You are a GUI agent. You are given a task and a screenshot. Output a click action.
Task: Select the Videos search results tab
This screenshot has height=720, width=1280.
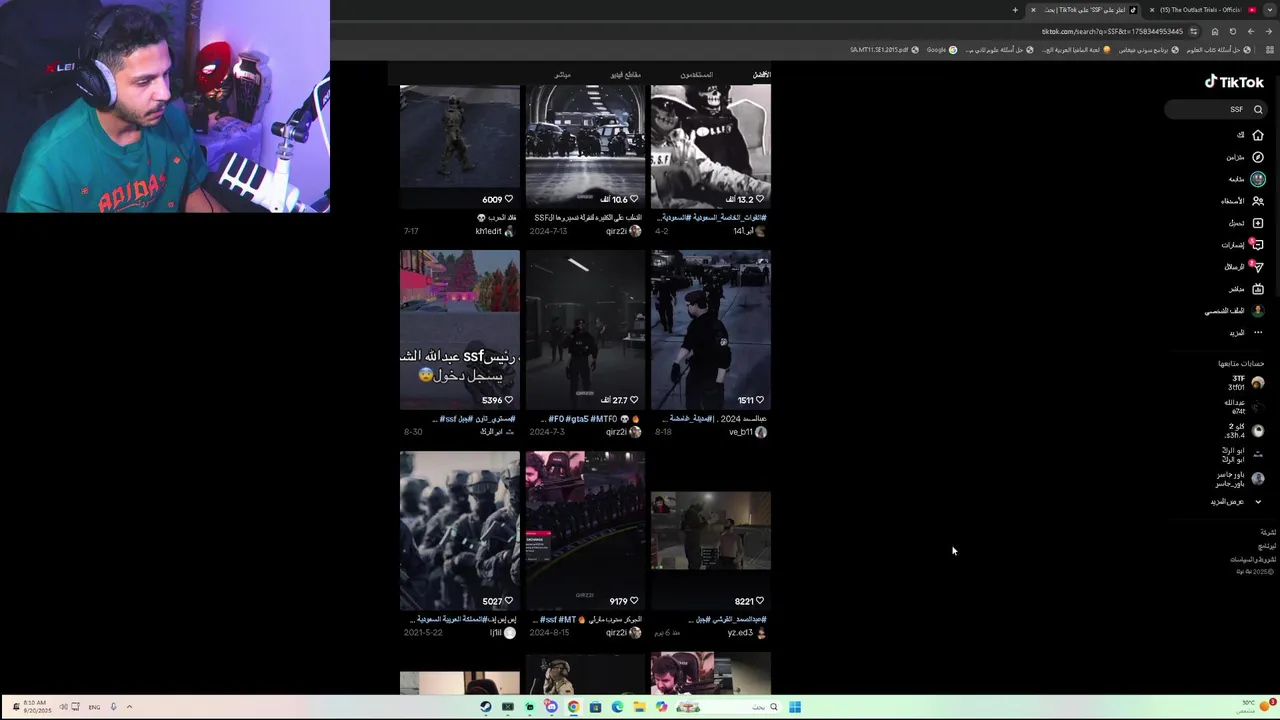click(x=626, y=74)
